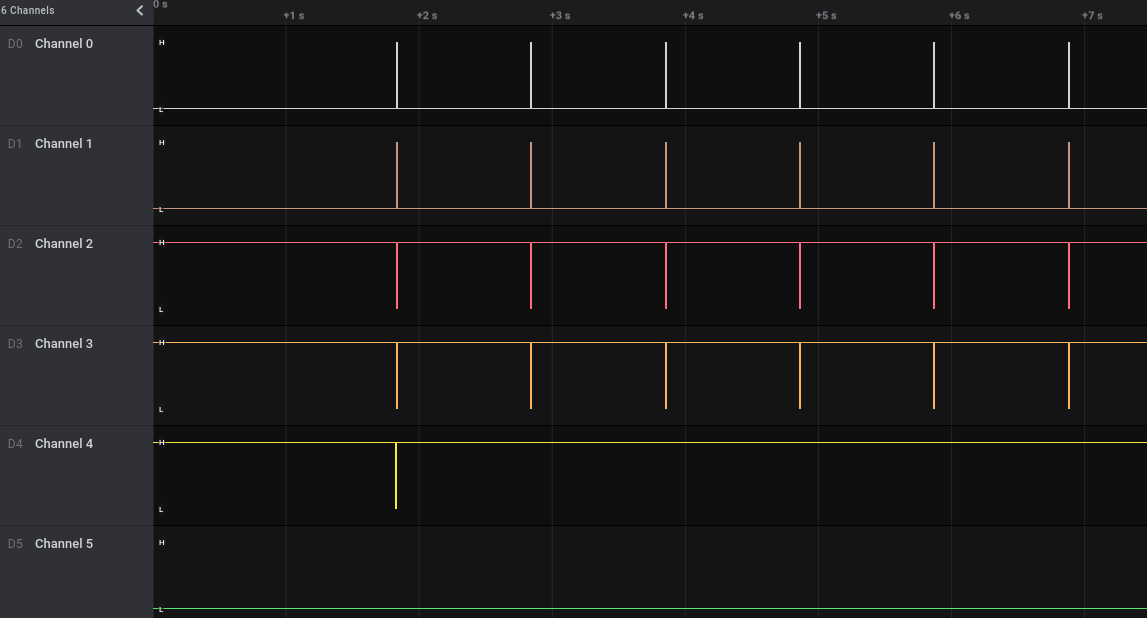Click the Channel 2 low pulse near +3 s

pyautogui.click(x=531, y=275)
